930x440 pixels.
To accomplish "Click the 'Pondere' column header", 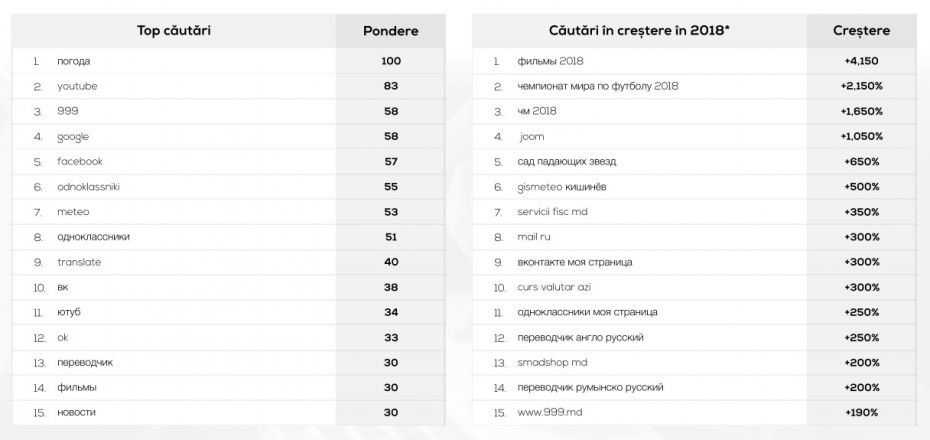I will click(391, 31).
